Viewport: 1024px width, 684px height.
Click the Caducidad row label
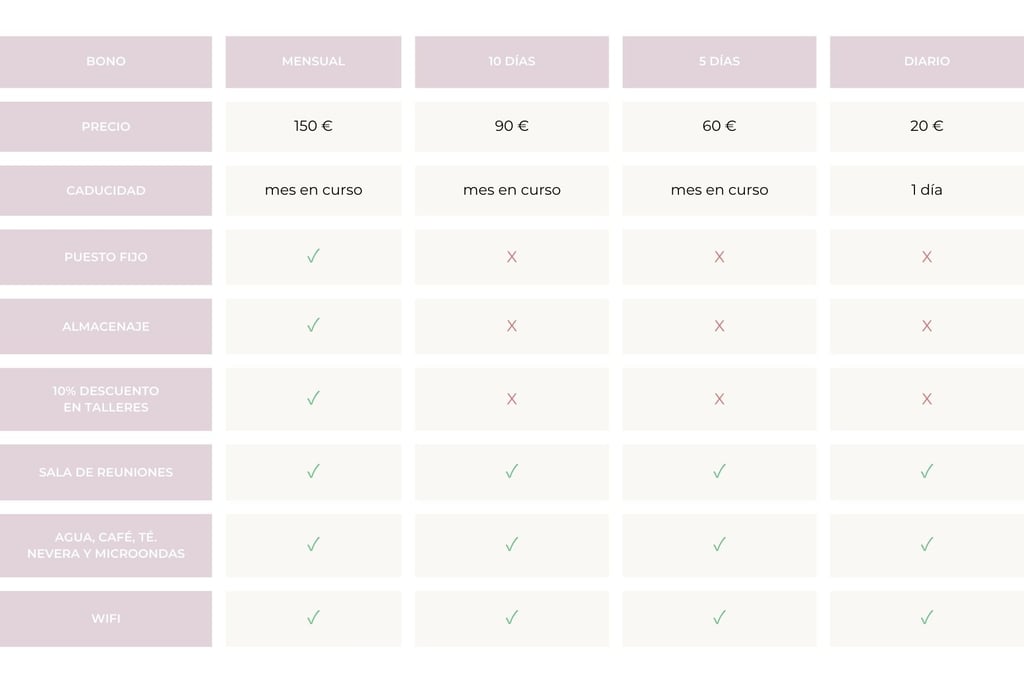pos(106,191)
